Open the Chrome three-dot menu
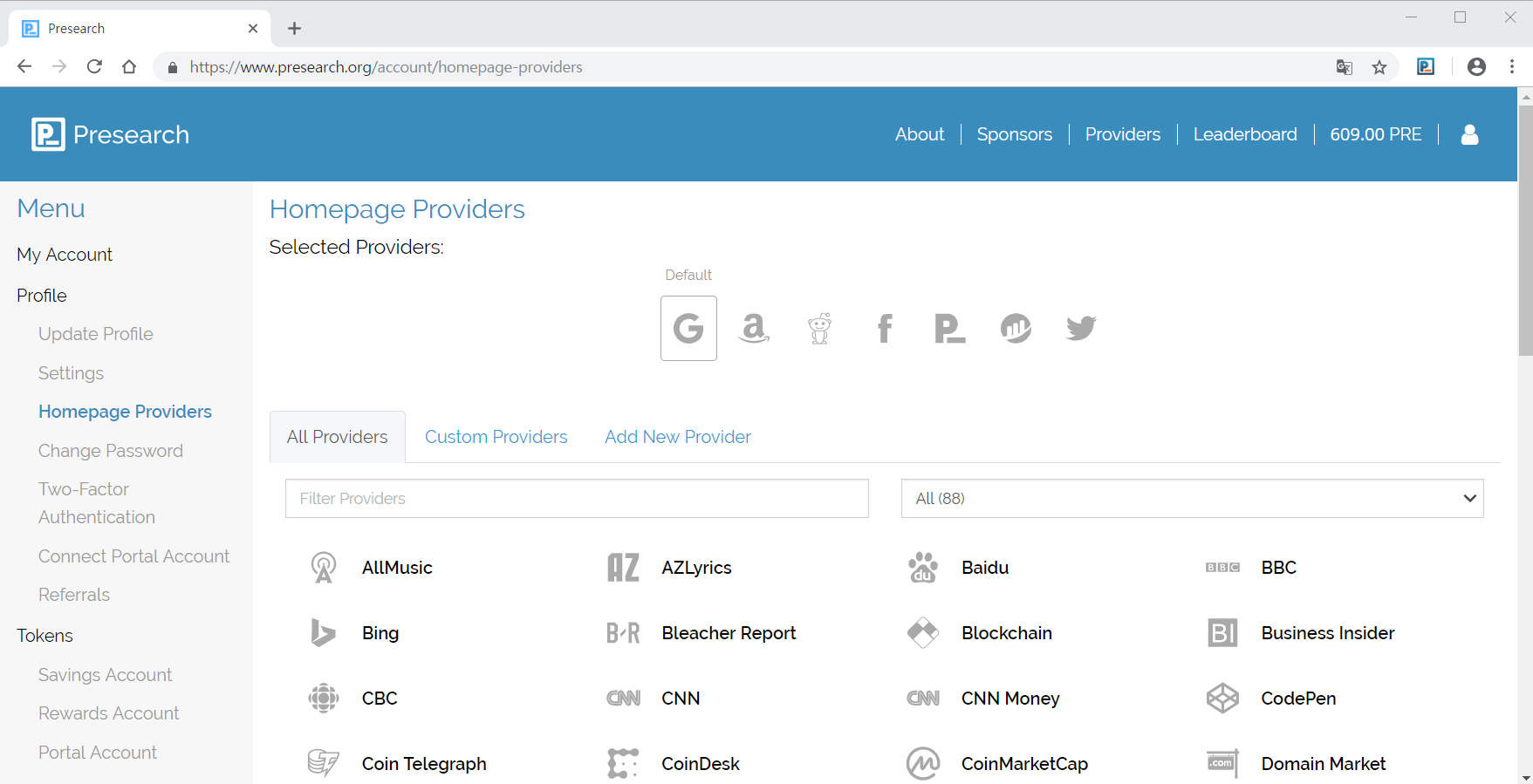The height and width of the screenshot is (784, 1533). pos(1512,67)
